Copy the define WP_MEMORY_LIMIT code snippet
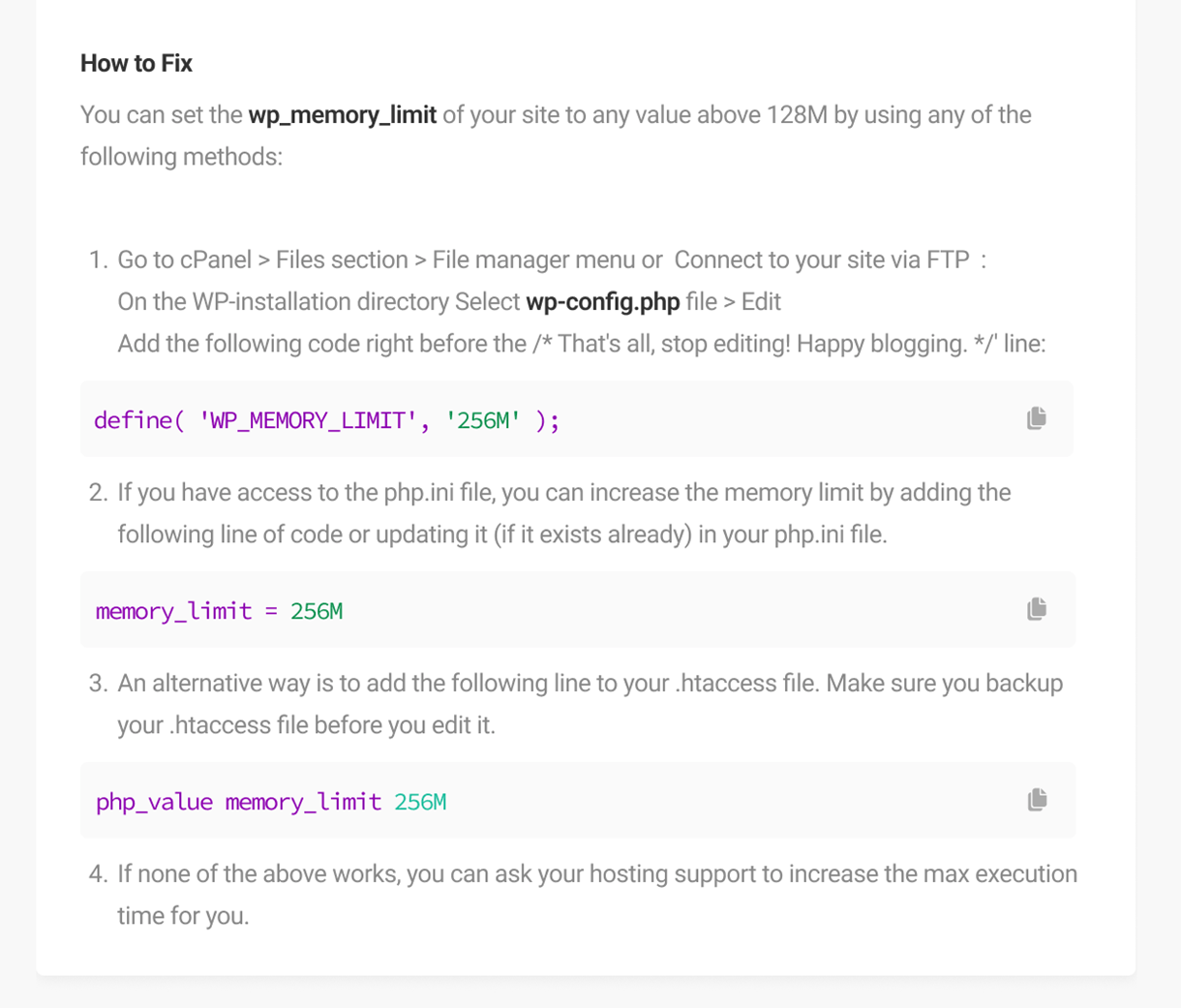 (x=1037, y=418)
